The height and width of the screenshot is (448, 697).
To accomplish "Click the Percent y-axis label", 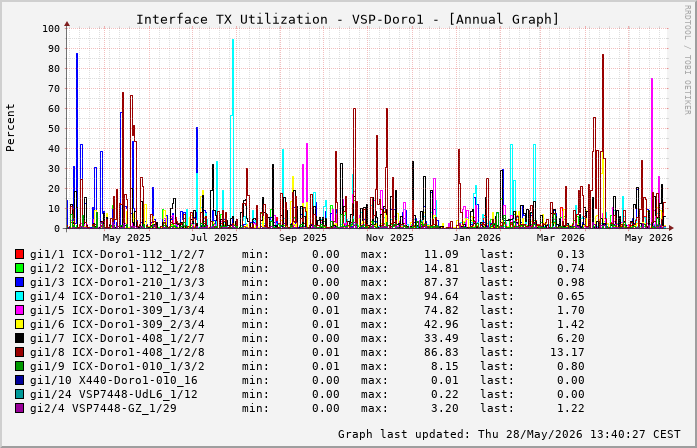I will coord(10,128).
